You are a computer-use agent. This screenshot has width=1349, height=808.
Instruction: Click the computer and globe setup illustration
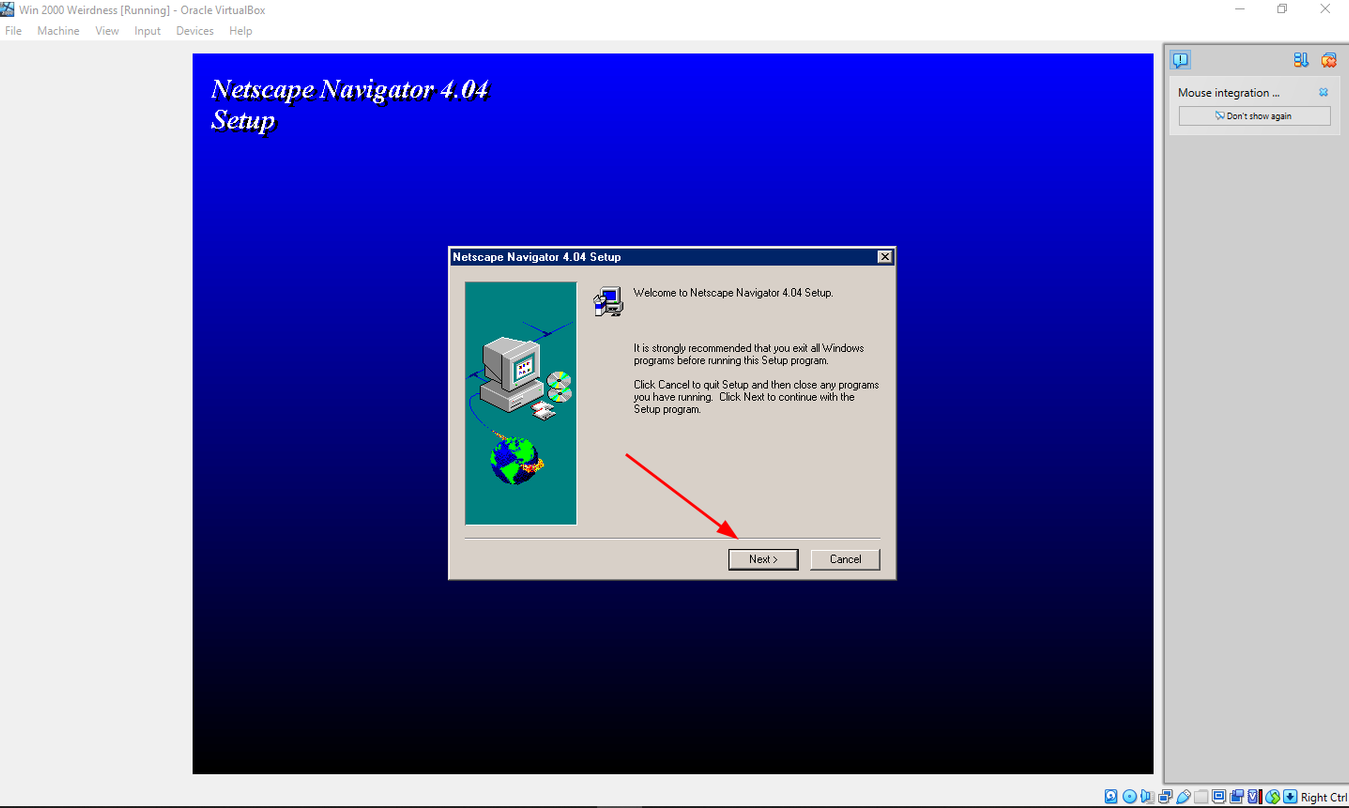click(521, 403)
